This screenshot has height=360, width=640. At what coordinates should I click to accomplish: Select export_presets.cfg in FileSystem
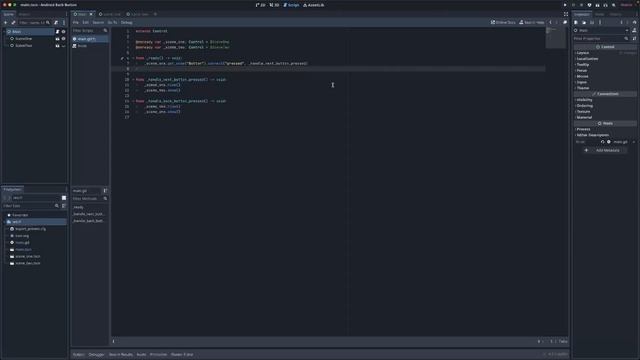coord(30,229)
